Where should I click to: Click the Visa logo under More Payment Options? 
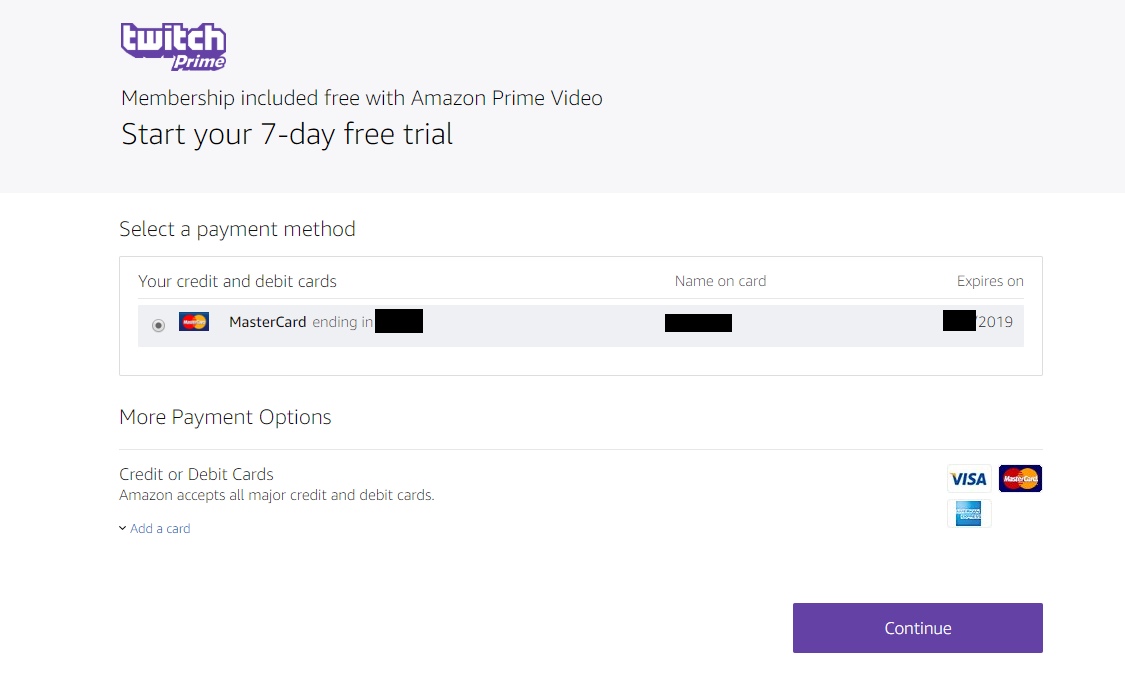point(968,479)
